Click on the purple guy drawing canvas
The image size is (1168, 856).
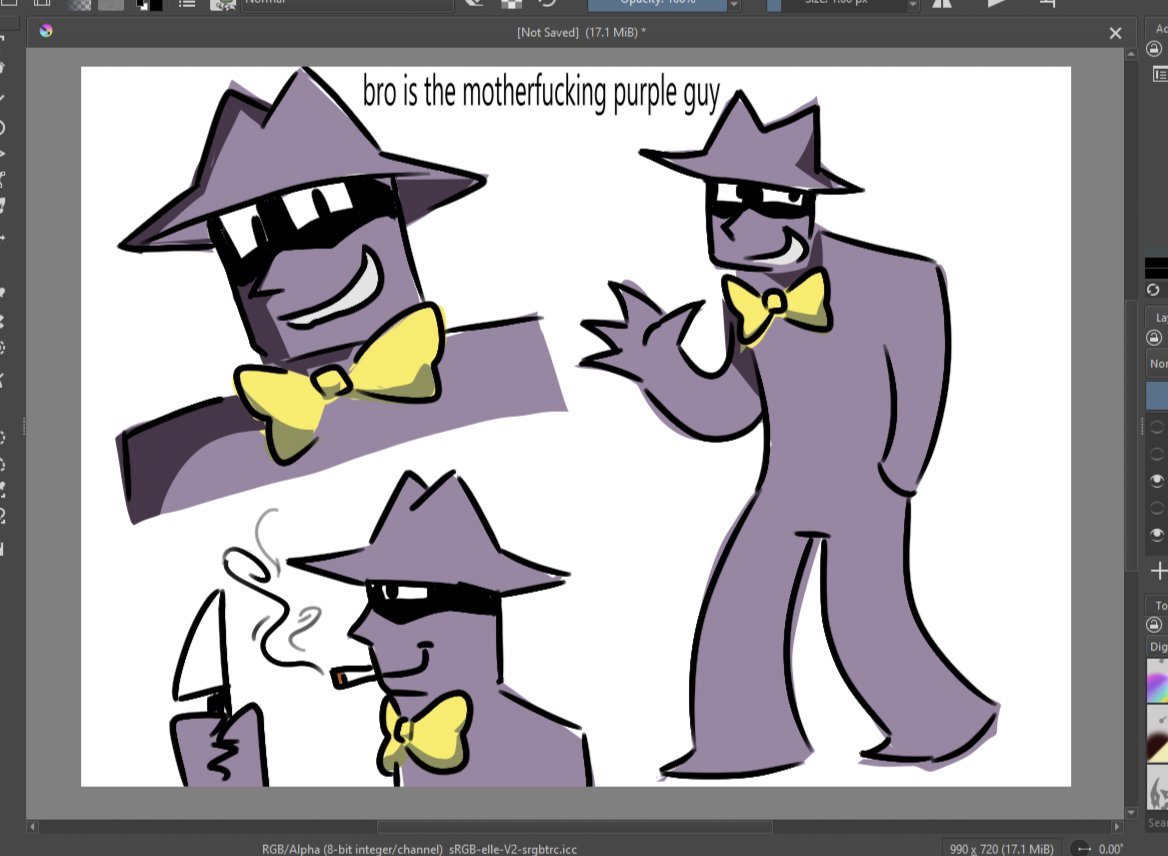point(576,427)
